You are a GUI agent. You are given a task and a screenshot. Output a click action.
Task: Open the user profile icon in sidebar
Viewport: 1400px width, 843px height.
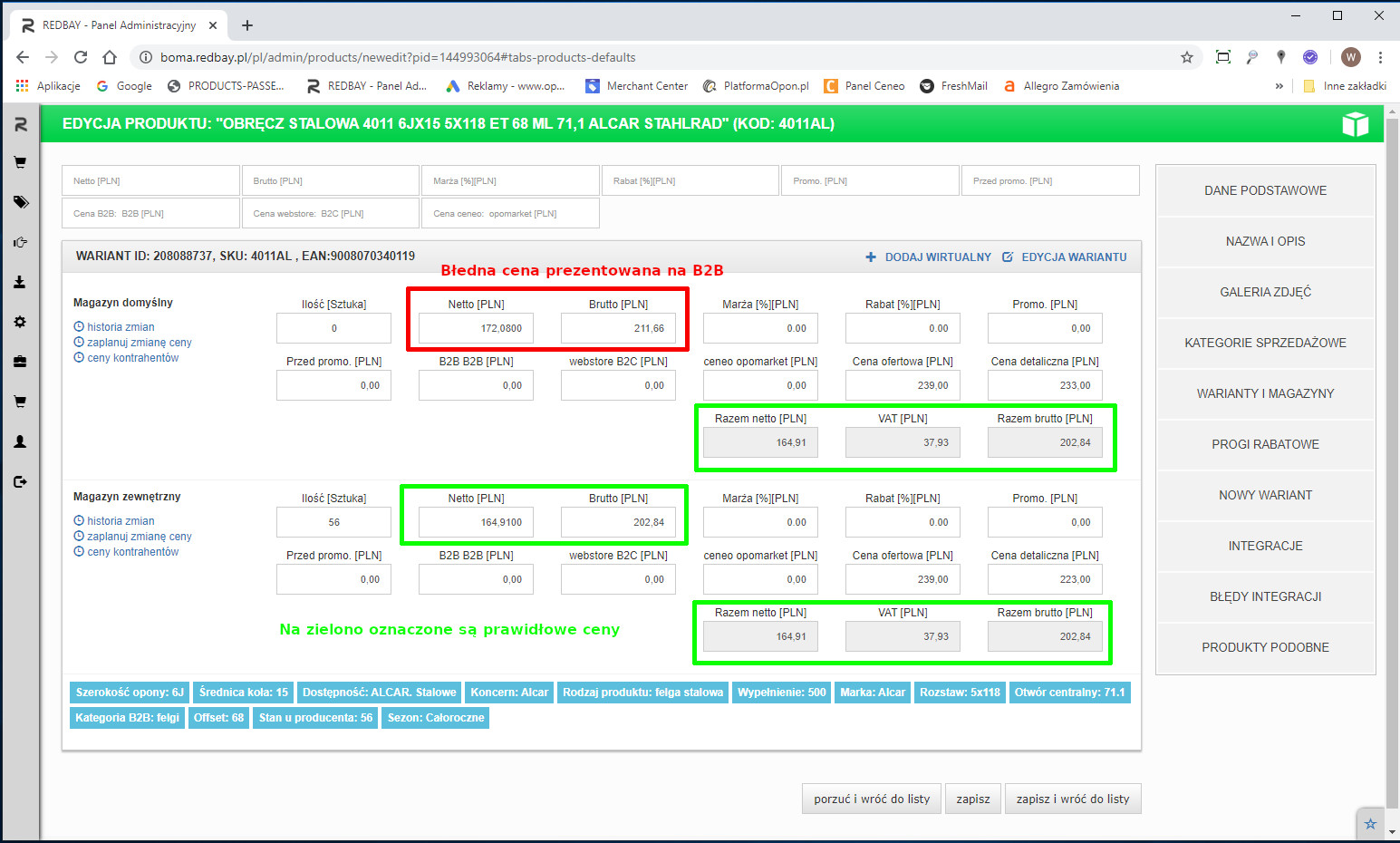pyautogui.click(x=20, y=441)
